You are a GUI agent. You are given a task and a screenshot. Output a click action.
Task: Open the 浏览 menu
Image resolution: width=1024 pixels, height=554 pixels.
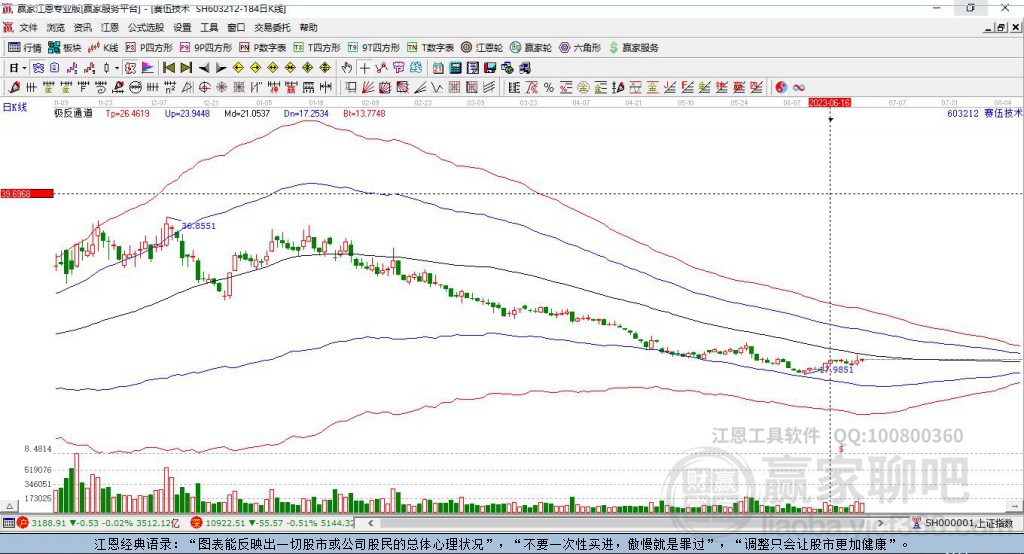tap(56, 27)
